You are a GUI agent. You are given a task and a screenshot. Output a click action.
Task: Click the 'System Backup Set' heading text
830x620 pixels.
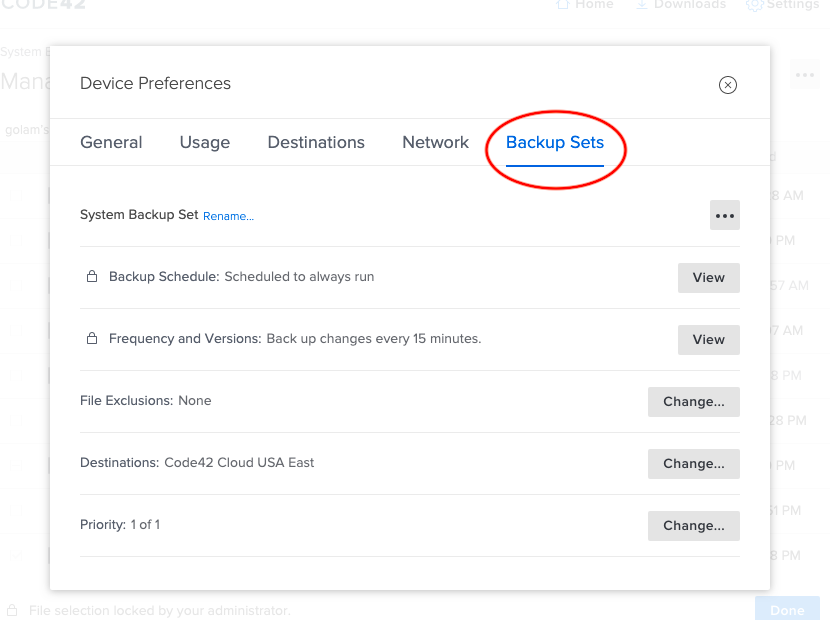coord(139,214)
